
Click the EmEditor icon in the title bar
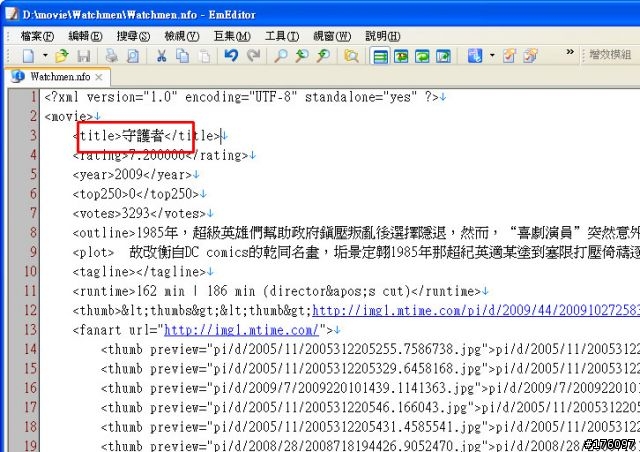[11, 14]
